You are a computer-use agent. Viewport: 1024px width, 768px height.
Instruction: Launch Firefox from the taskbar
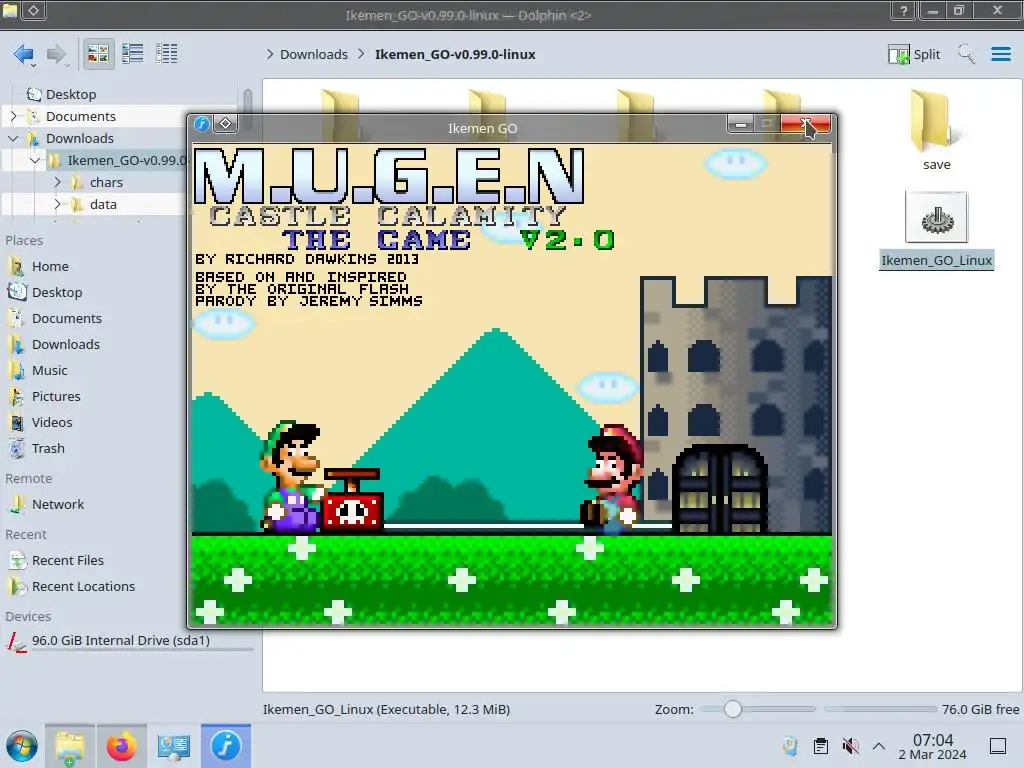coord(121,746)
